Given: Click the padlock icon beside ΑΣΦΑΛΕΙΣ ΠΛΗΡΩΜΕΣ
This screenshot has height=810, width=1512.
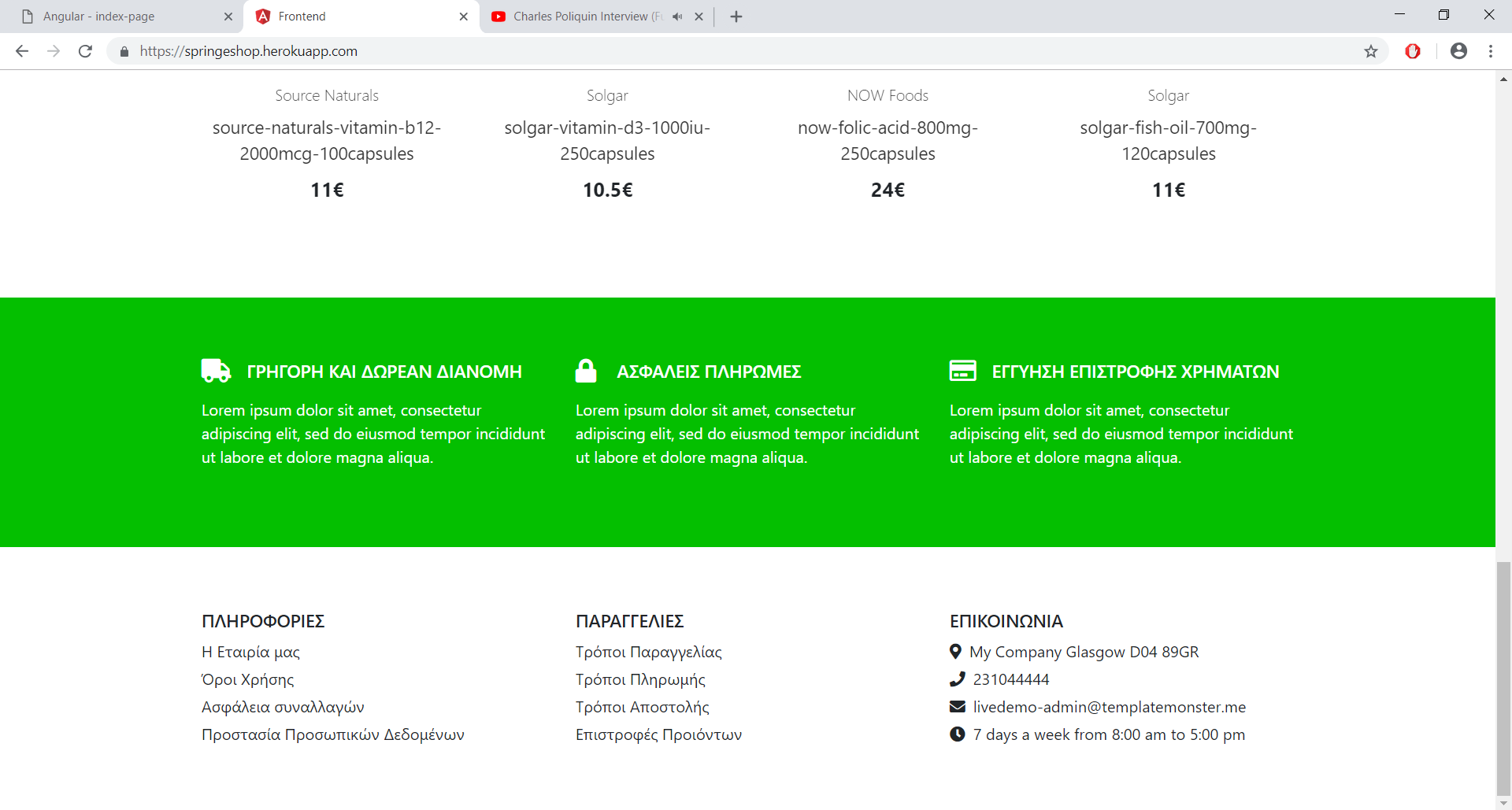Looking at the screenshot, I should (x=586, y=371).
